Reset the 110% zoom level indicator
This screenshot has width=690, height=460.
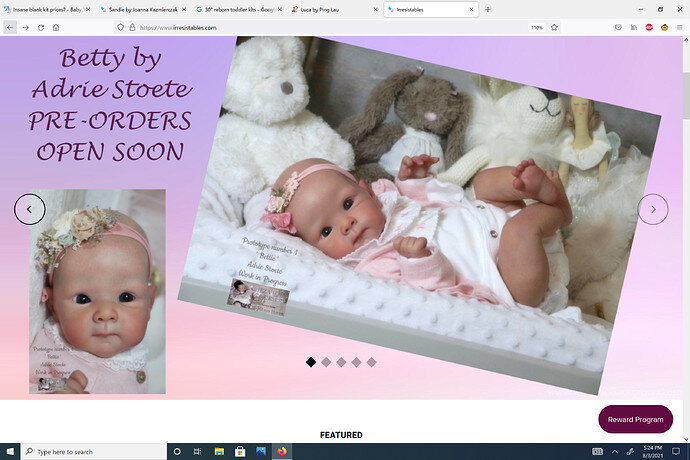pos(536,27)
